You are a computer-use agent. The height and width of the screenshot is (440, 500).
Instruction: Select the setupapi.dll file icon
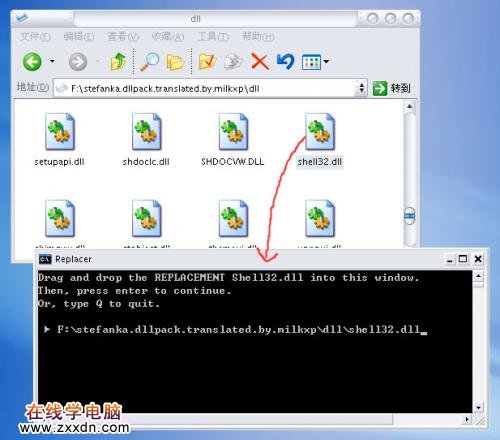(x=60, y=131)
